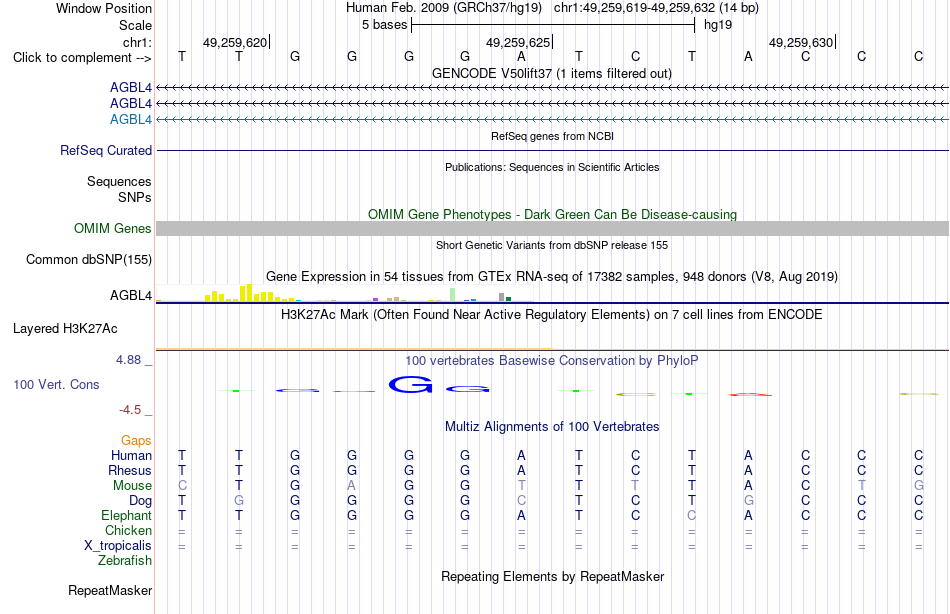
Task: Click the 'Click to complement -->' label
Action: pos(82,58)
